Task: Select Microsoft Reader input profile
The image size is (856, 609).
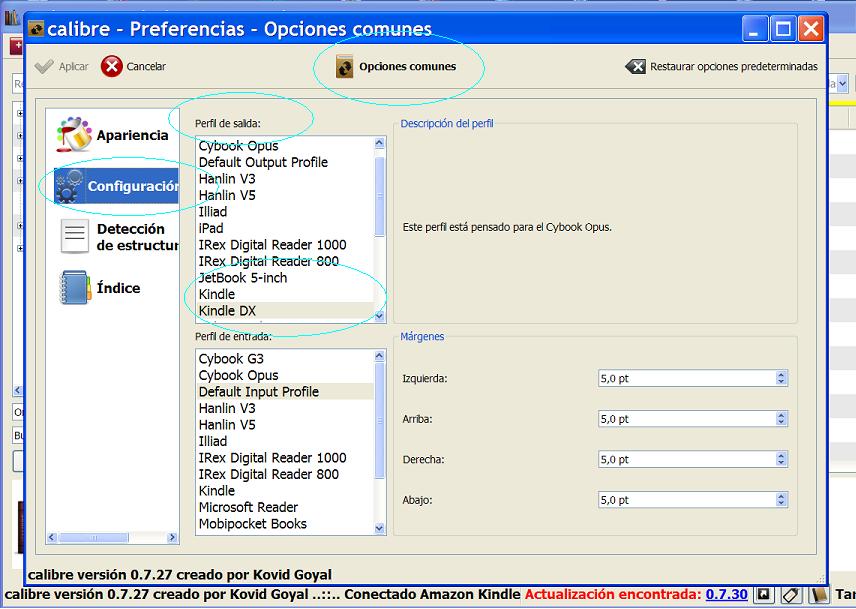Action: click(284, 507)
